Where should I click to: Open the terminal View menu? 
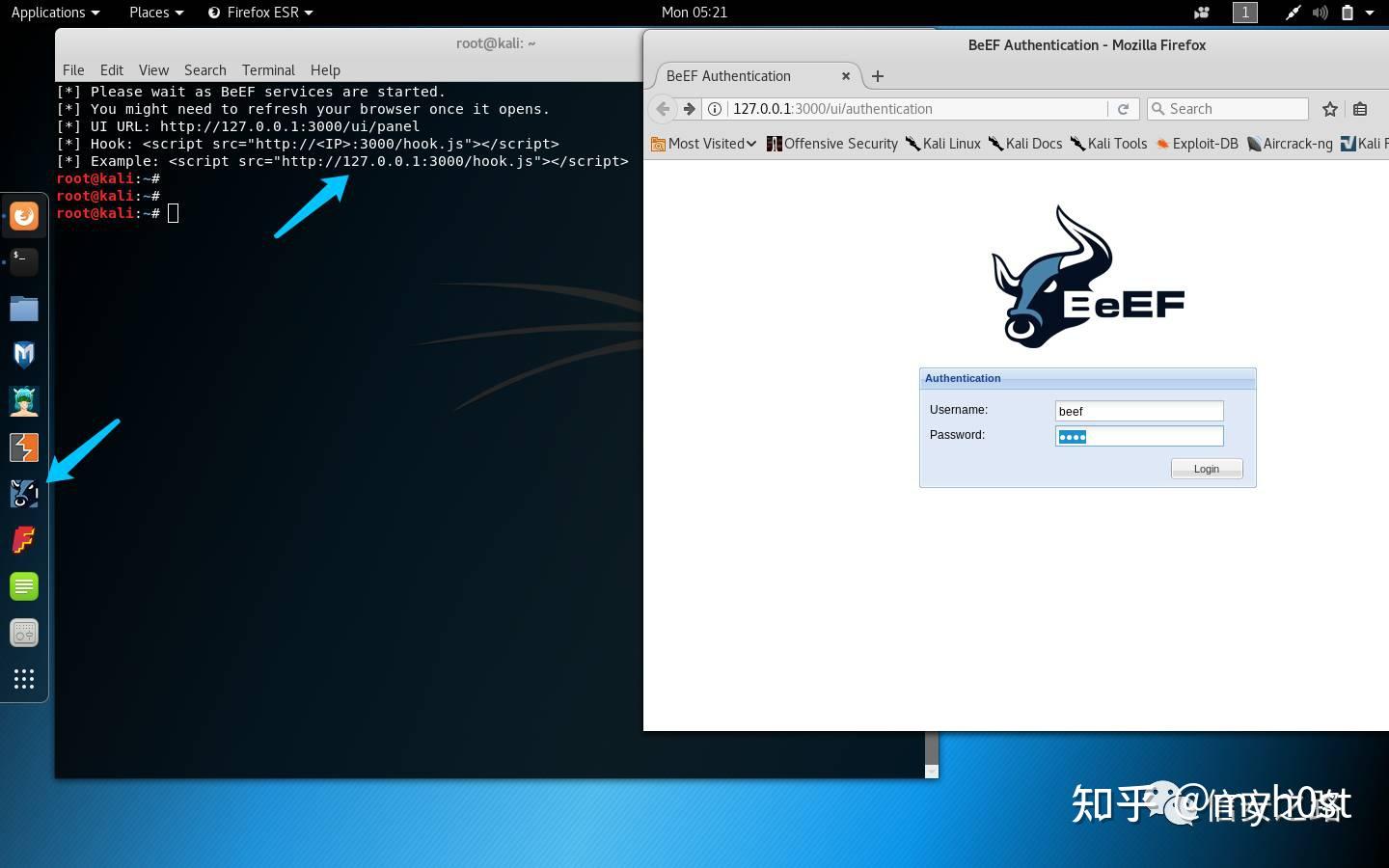[153, 70]
